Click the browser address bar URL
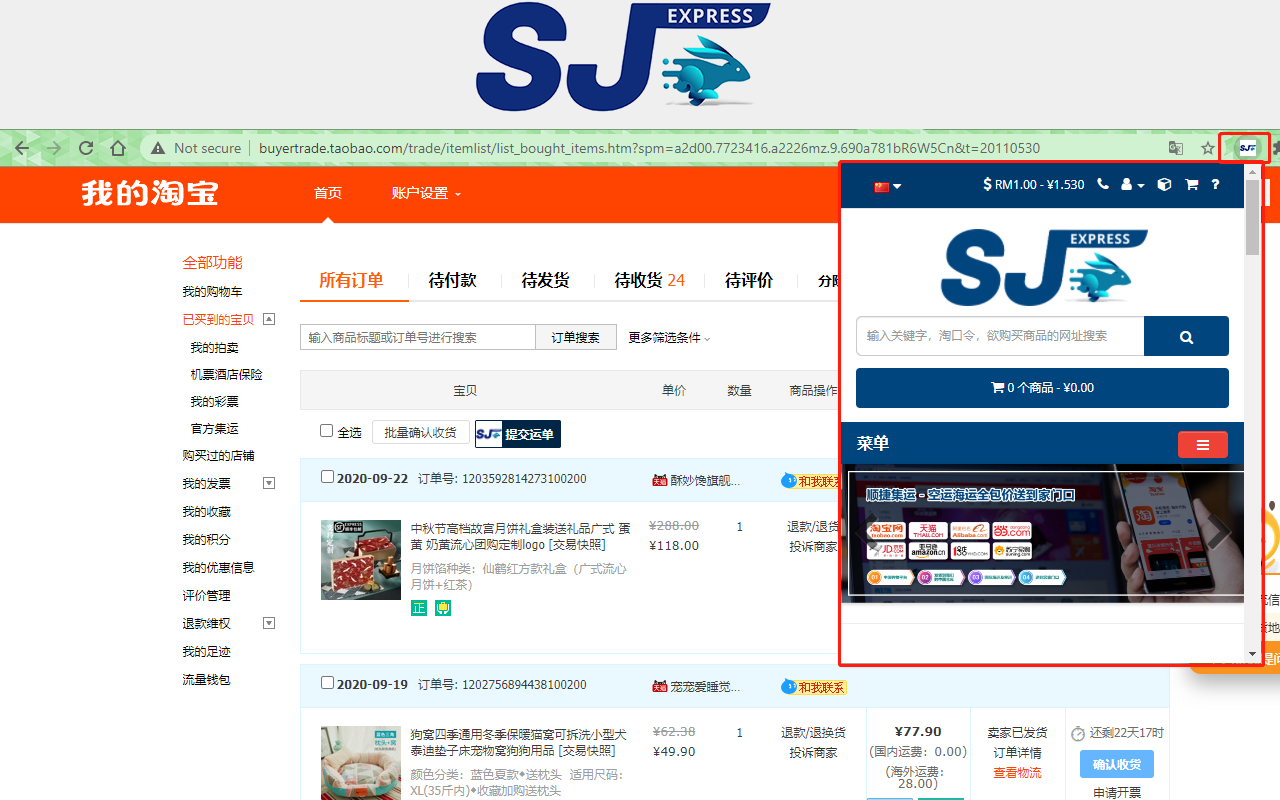 coord(649,148)
